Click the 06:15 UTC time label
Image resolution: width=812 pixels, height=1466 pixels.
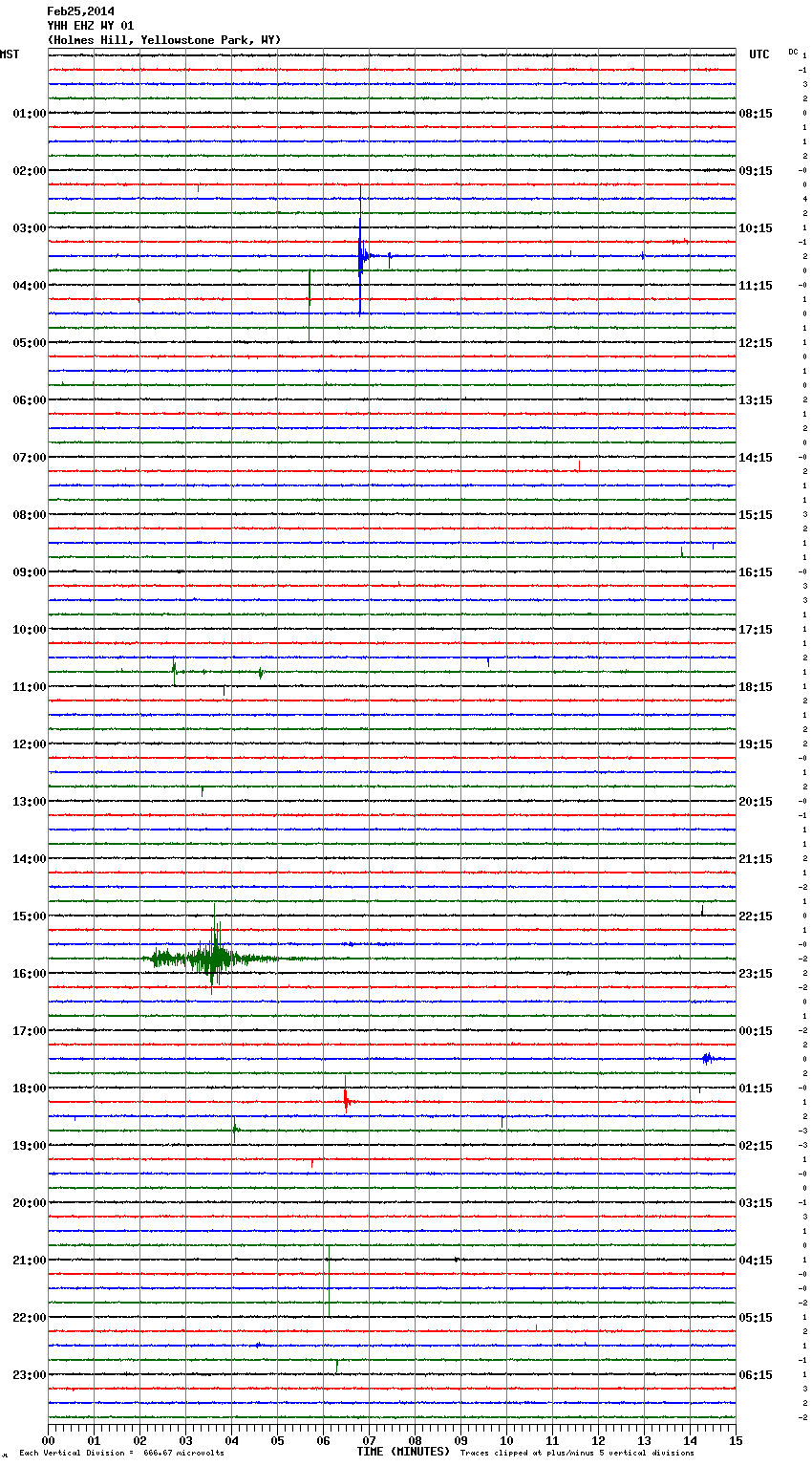pos(756,1375)
